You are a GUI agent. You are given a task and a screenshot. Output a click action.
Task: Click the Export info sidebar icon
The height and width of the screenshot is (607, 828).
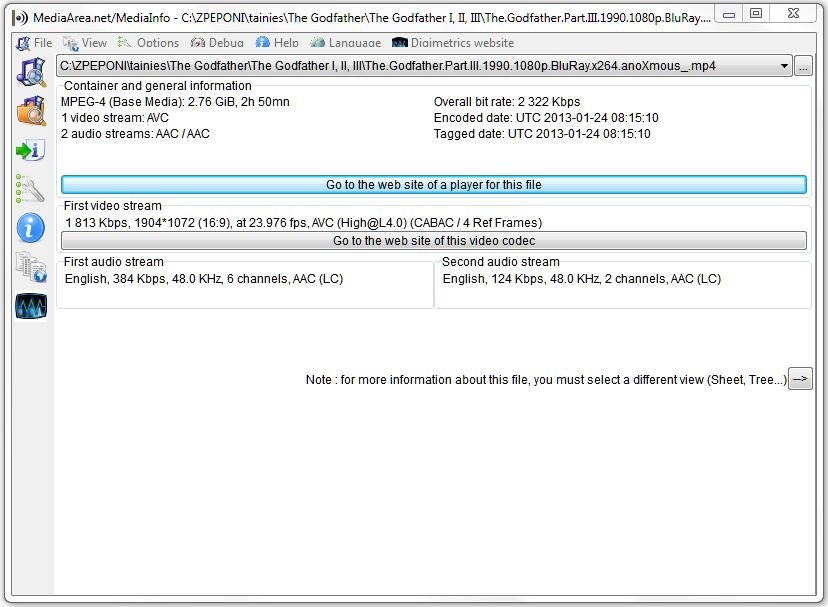tap(31, 150)
